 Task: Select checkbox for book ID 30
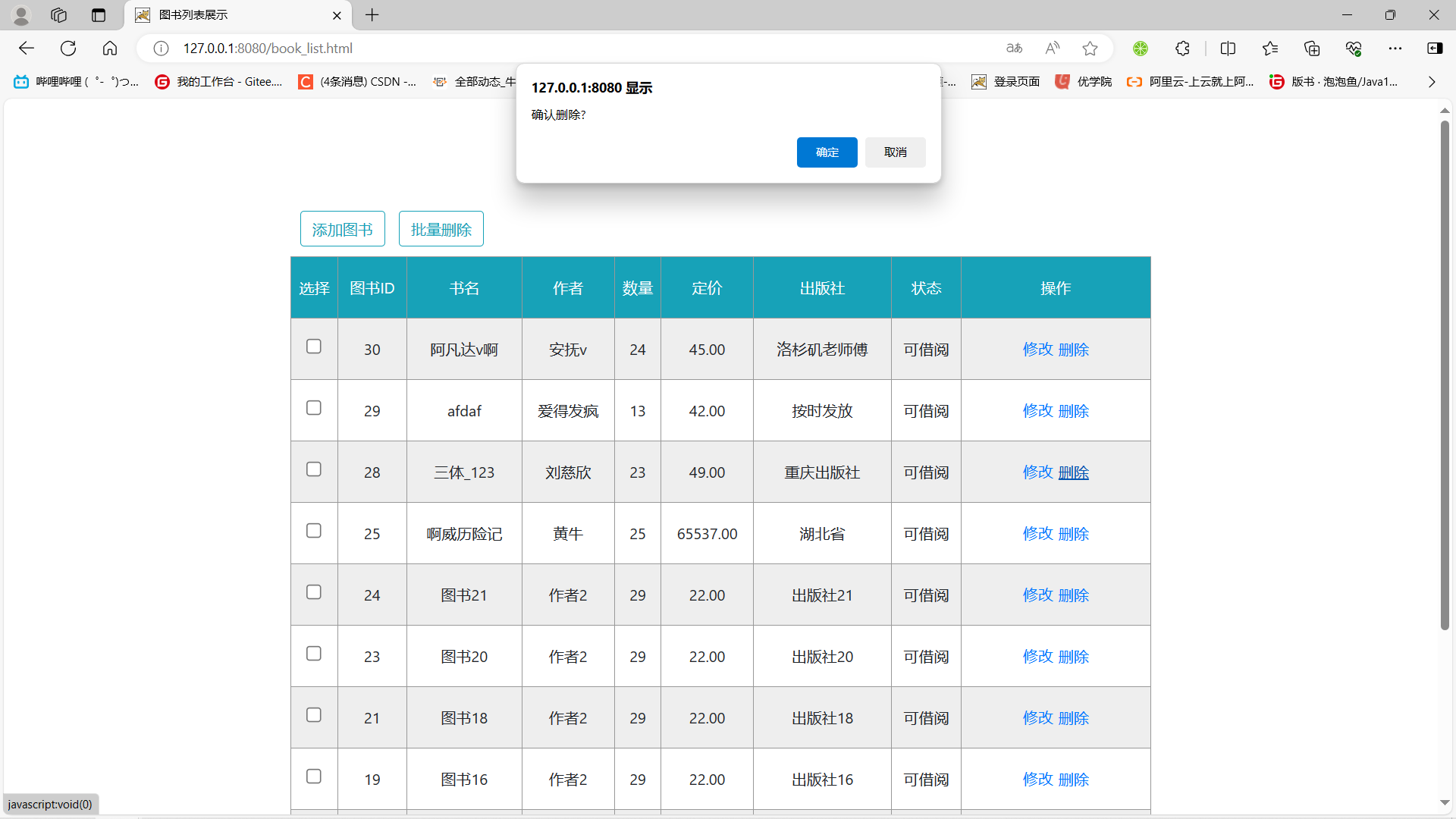(314, 347)
